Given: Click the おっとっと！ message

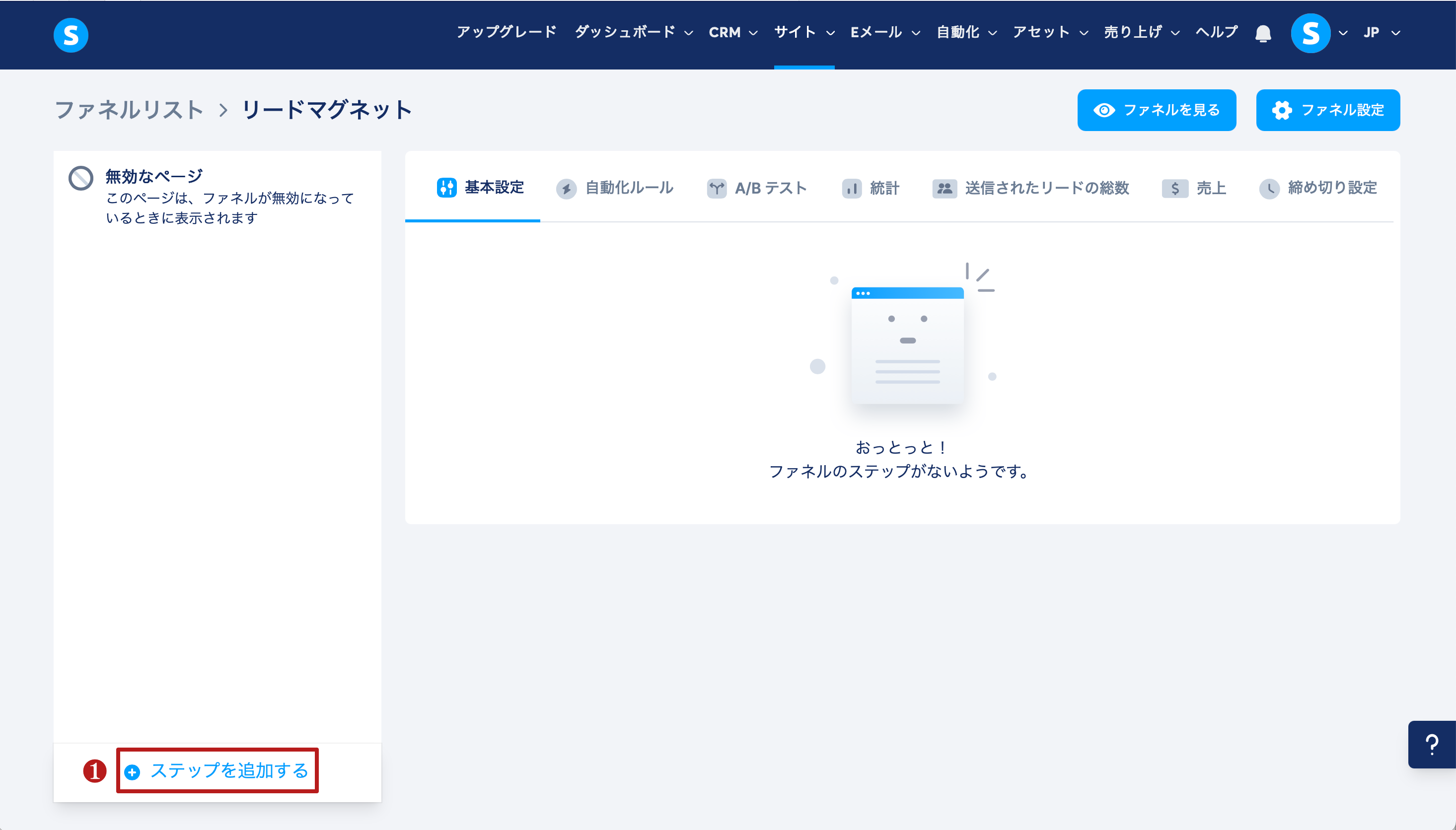Looking at the screenshot, I should [x=902, y=447].
